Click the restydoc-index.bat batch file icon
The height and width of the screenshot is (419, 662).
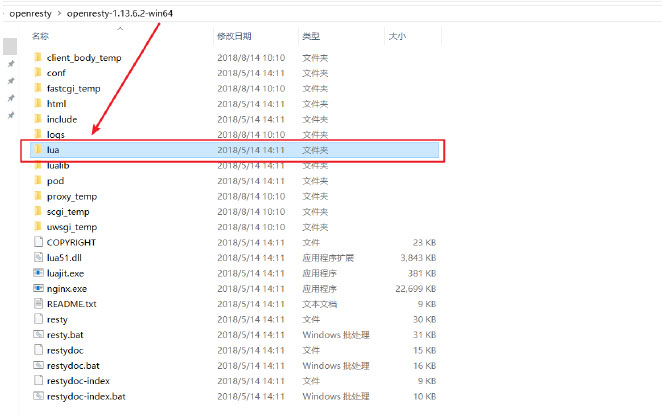point(38,396)
